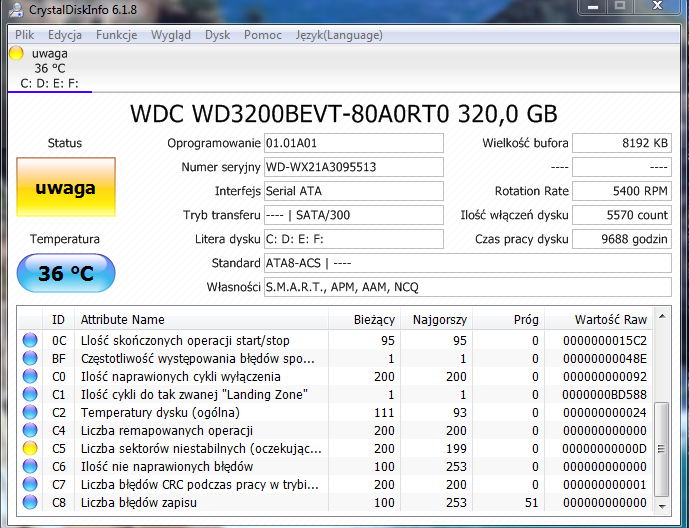The image size is (689, 528).
Task: Select the Landing Zone cycles row
Action: coord(335,394)
